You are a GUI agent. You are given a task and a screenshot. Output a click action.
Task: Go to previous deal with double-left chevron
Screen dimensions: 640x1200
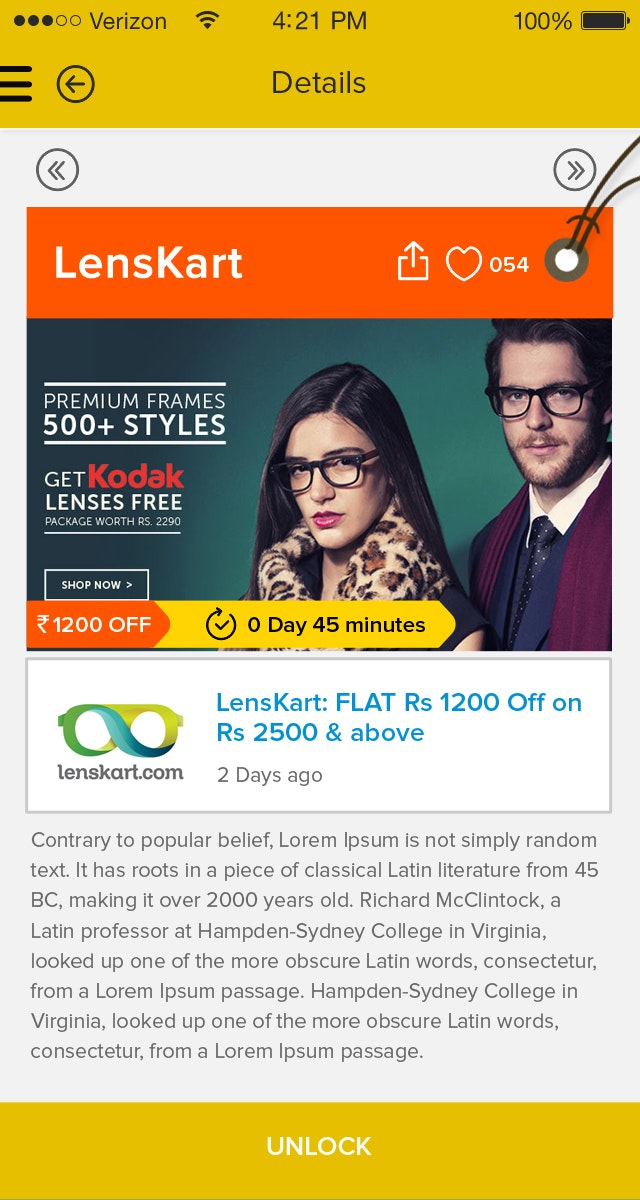(57, 170)
